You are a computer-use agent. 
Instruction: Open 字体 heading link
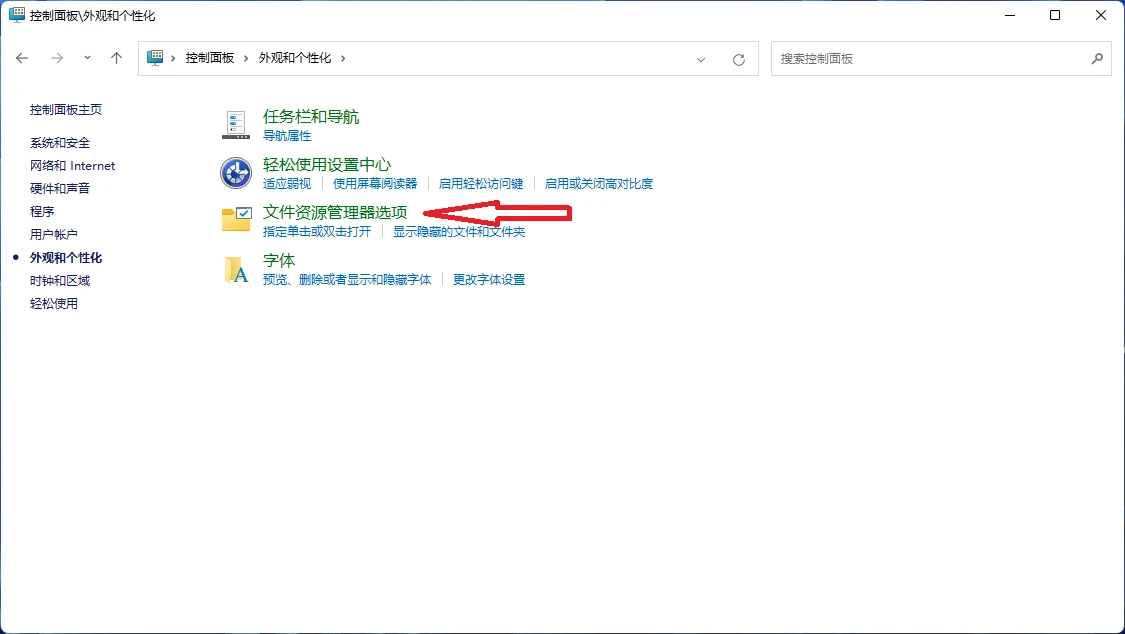click(279, 260)
